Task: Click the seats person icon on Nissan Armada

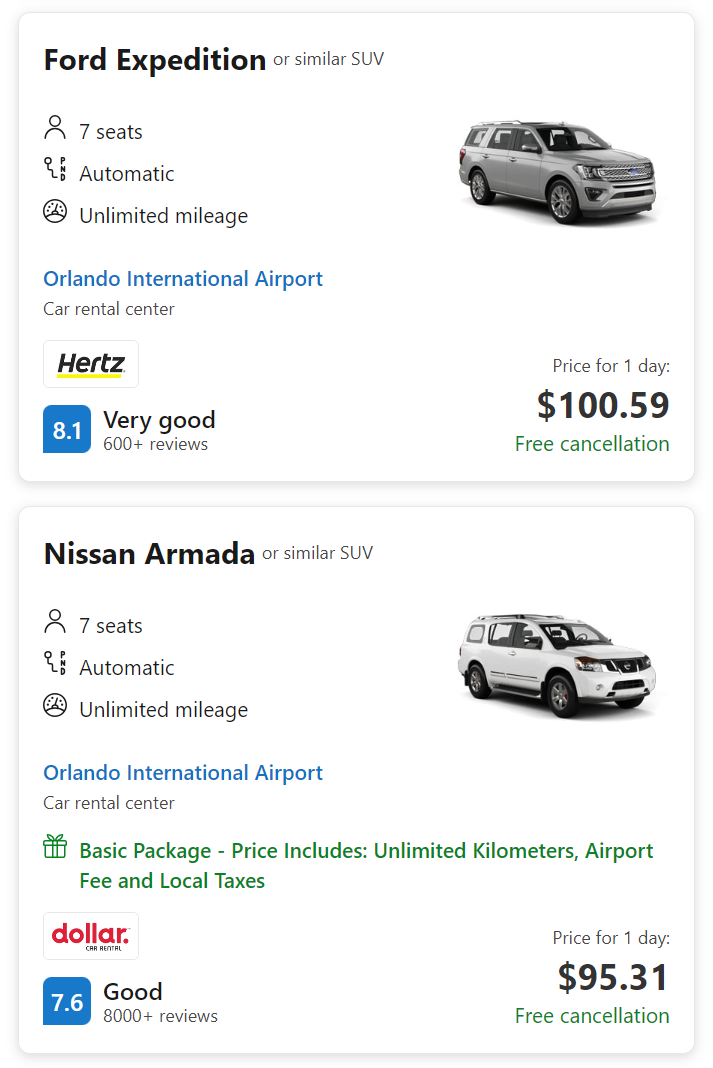Action: click(55, 623)
